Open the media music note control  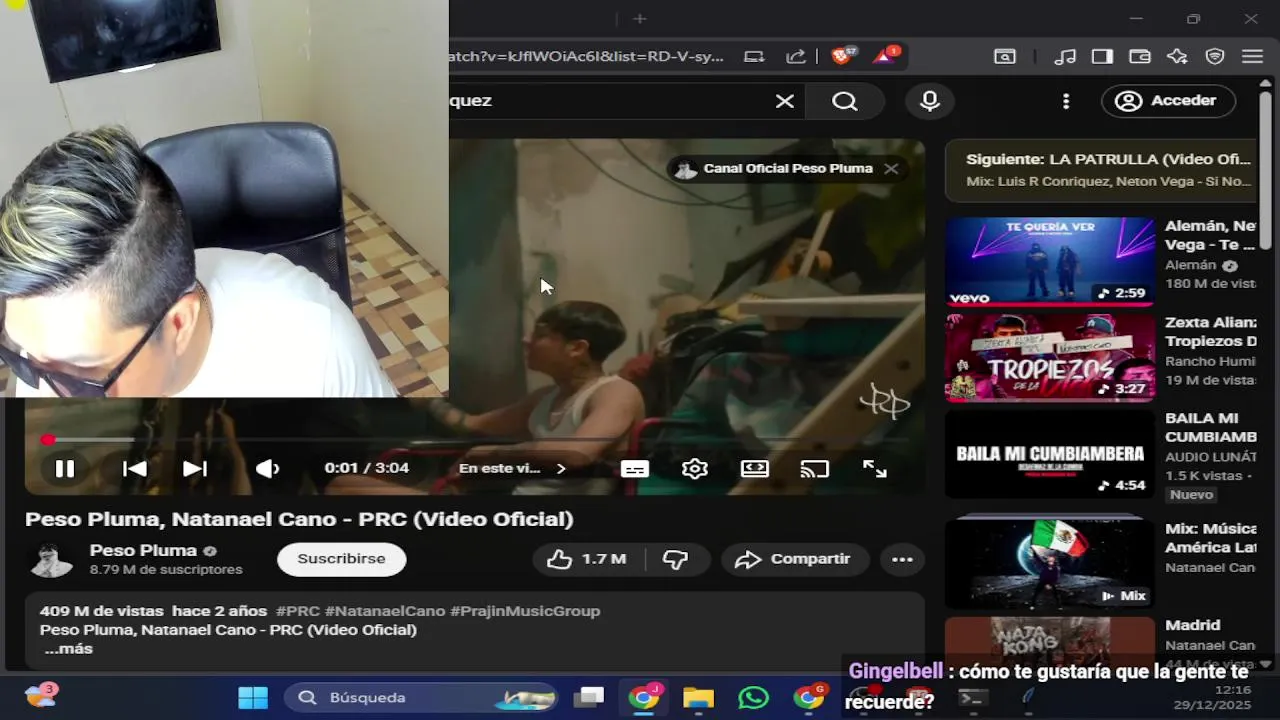[1066, 57]
